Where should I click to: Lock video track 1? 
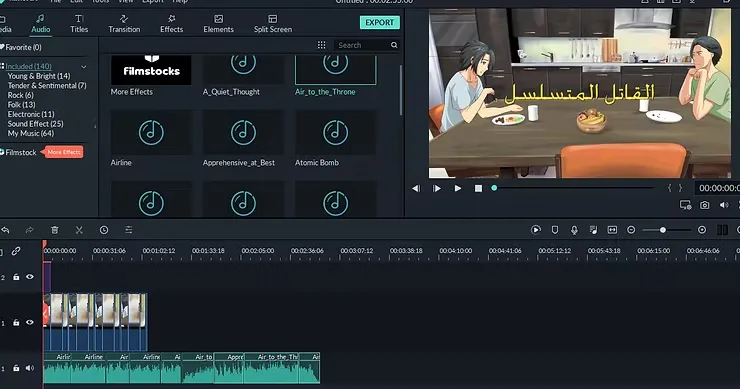pyautogui.click(x=16, y=322)
